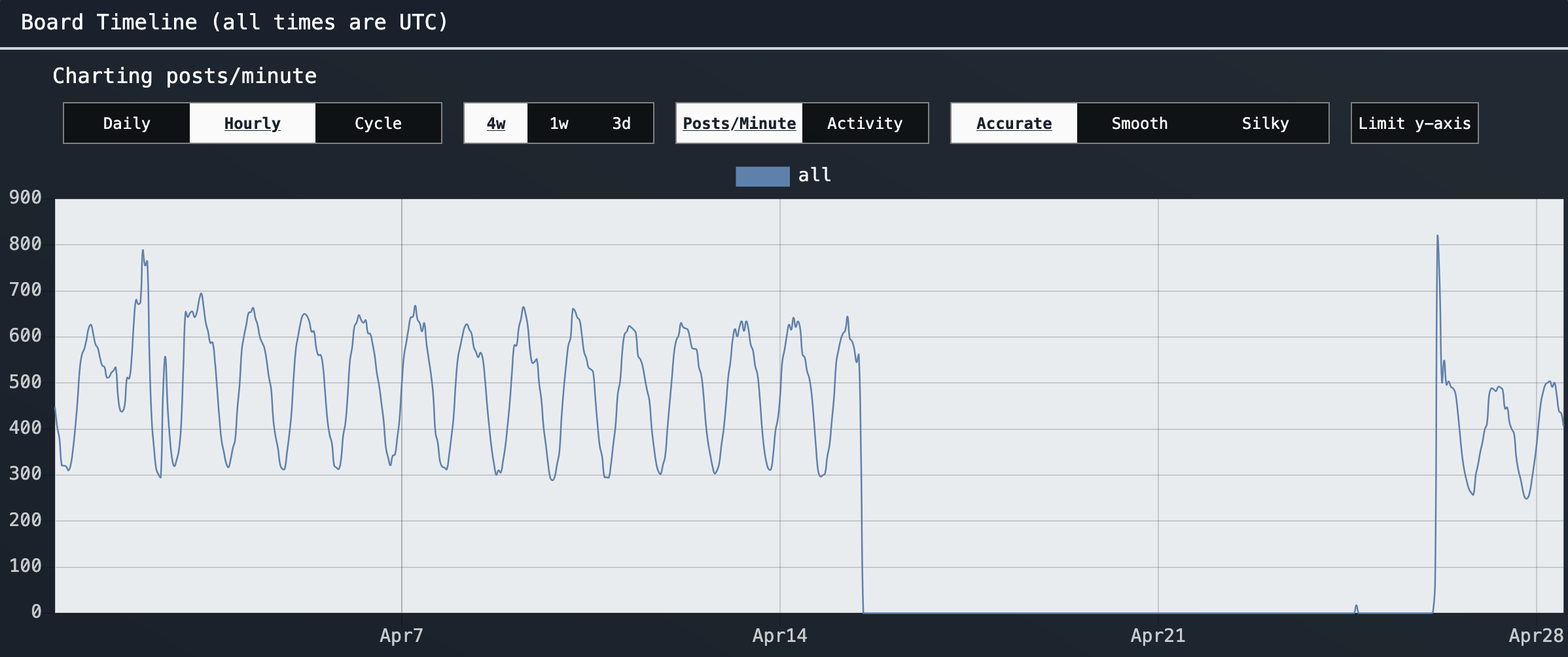Switch the chart metric to Activity
Image resolution: width=1568 pixels, height=657 pixels.
tap(864, 123)
